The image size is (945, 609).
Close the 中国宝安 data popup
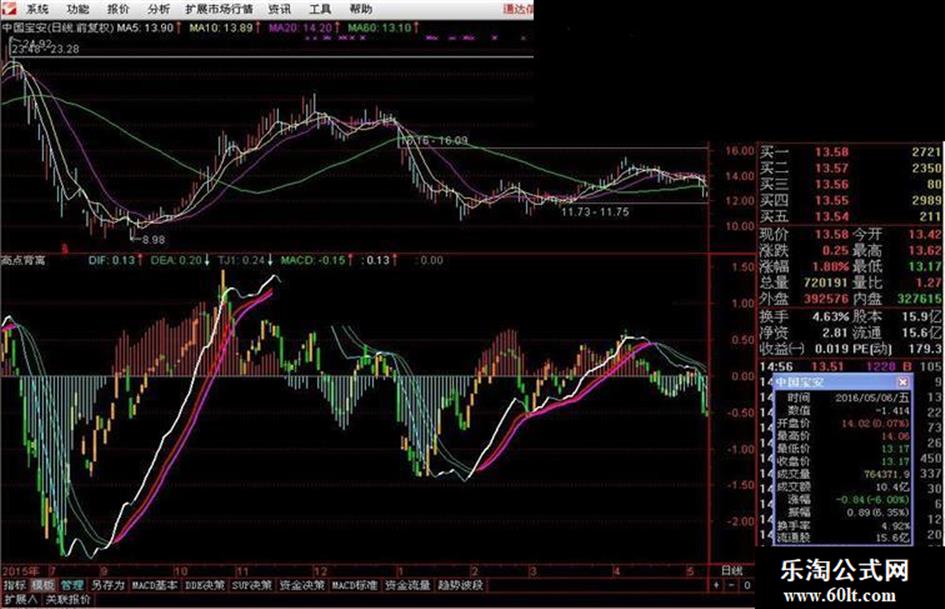click(902, 382)
